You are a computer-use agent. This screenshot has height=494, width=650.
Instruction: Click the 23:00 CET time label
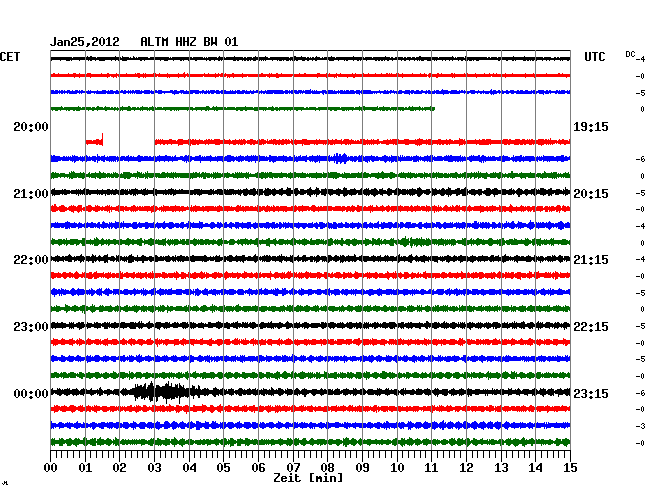tap(31, 327)
